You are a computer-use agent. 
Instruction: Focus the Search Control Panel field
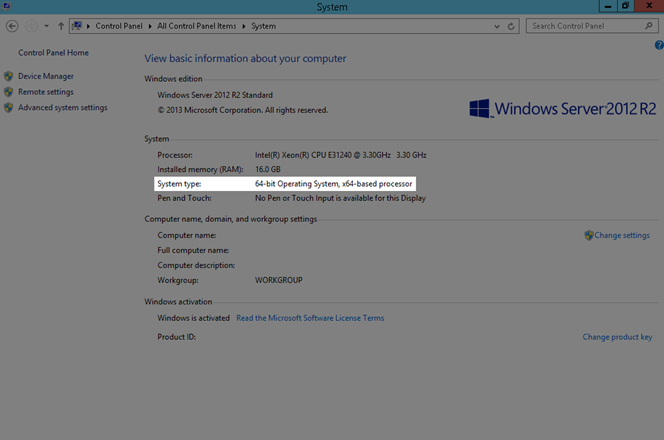592,26
